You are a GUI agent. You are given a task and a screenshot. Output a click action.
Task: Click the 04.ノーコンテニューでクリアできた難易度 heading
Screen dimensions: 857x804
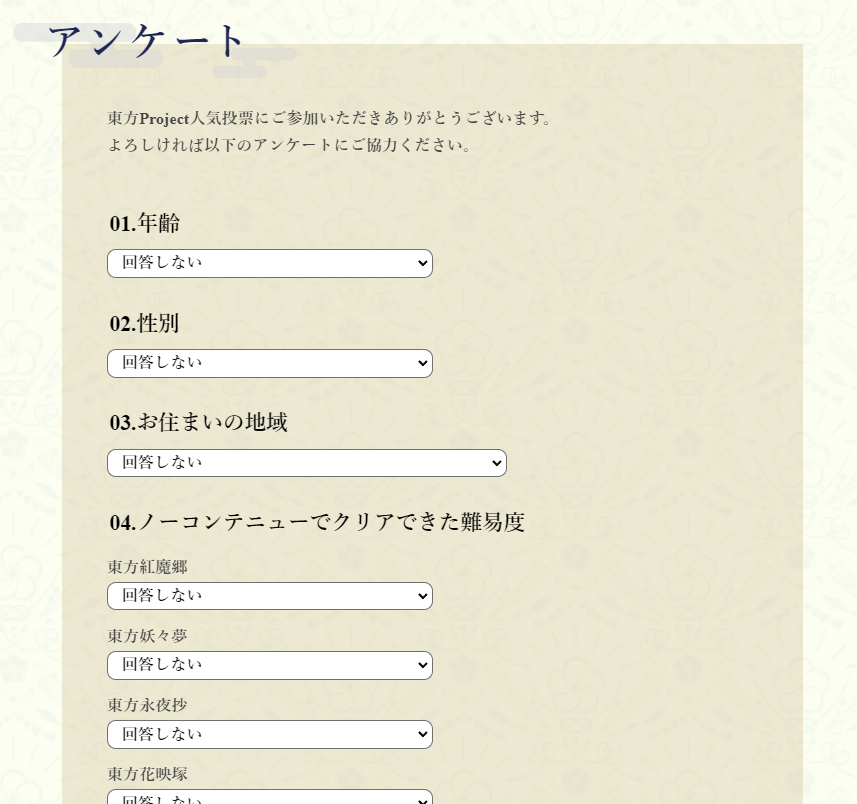tap(317, 522)
